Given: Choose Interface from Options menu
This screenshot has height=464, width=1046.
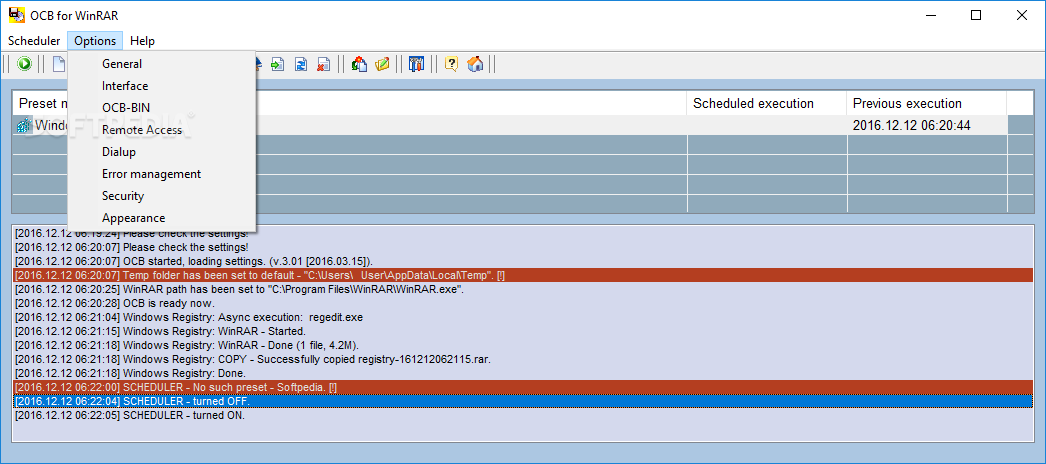Looking at the screenshot, I should (x=162, y=86).
